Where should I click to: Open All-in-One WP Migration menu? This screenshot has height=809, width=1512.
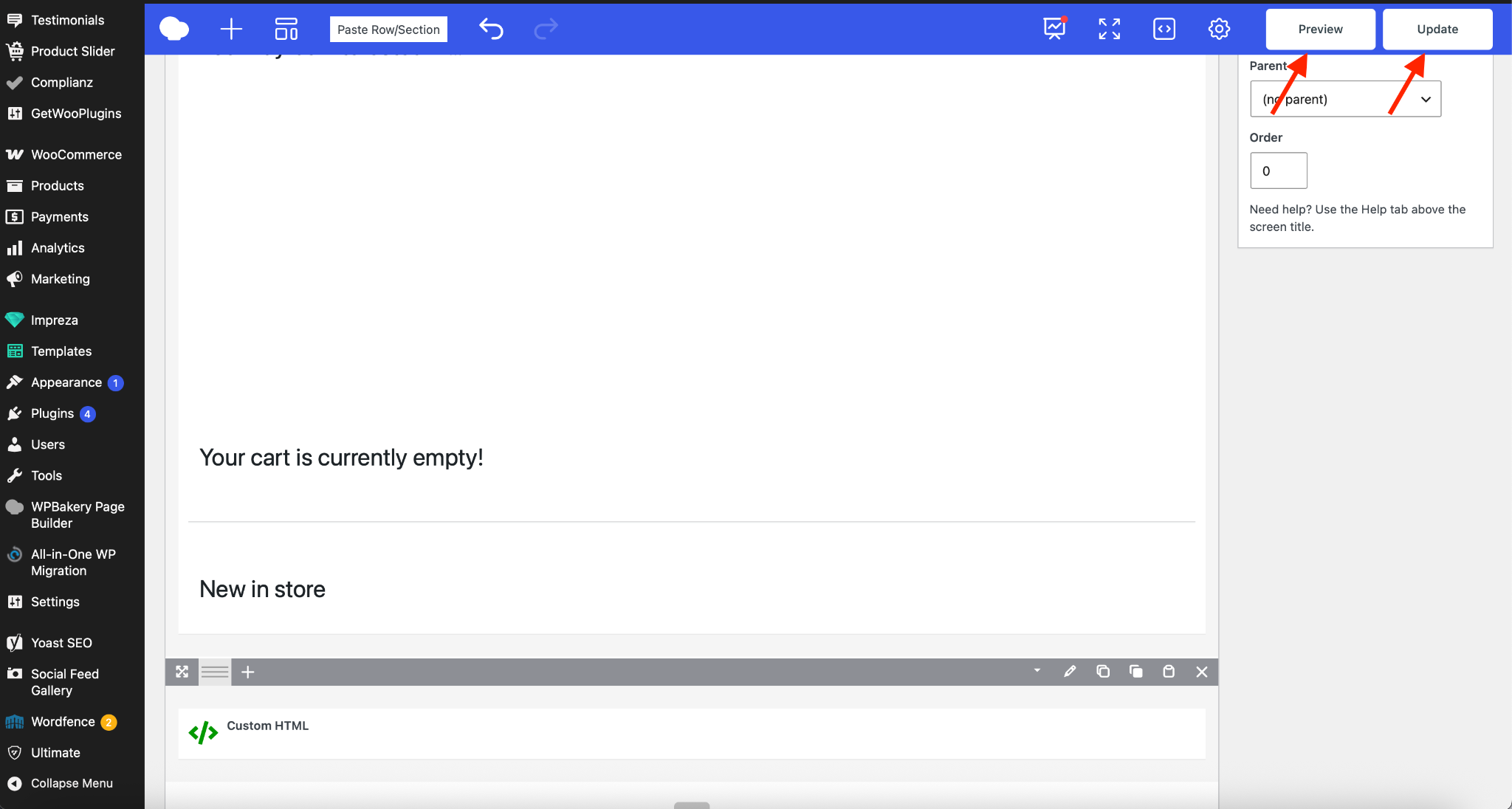pyautogui.click(x=72, y=562)
